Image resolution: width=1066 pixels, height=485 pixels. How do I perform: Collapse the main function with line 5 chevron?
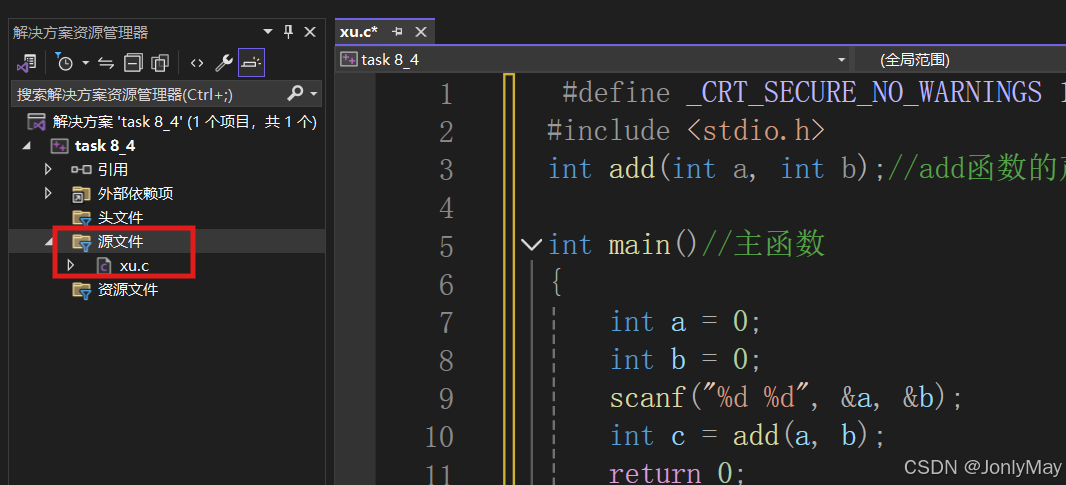pyautogui.click(x=531, y=244)
